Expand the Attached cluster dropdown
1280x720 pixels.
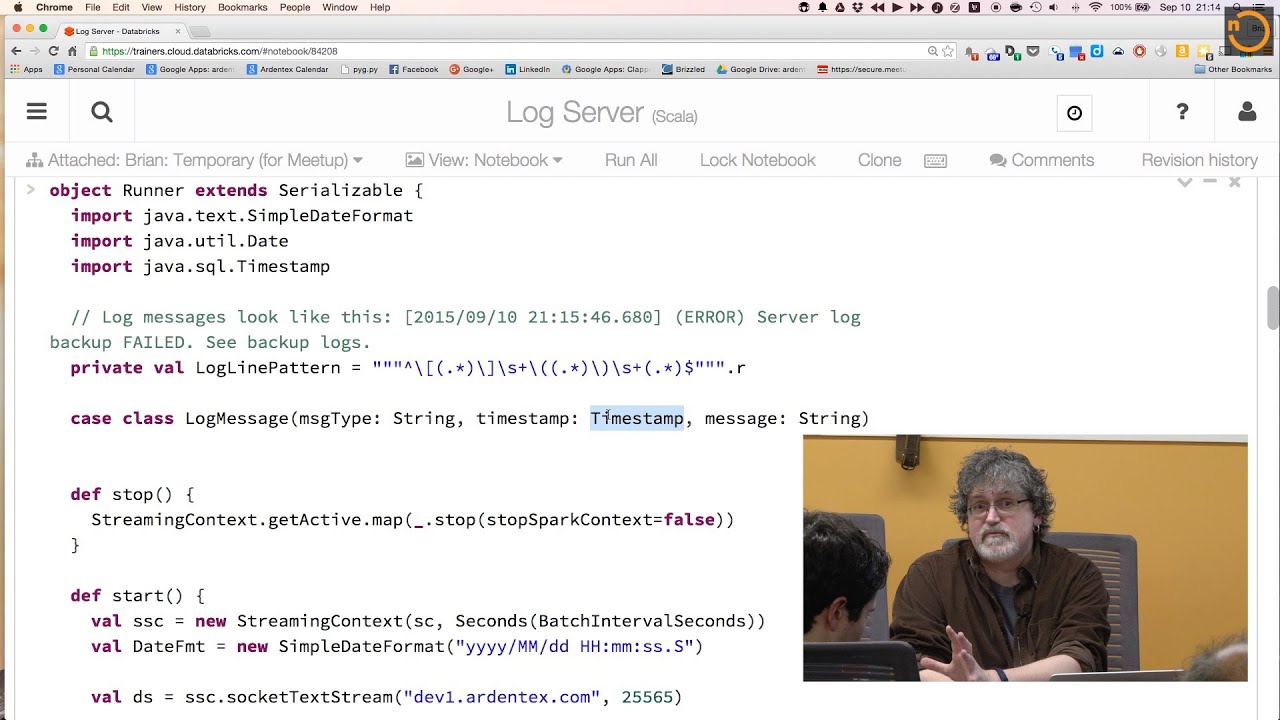[x=195, y=160]
